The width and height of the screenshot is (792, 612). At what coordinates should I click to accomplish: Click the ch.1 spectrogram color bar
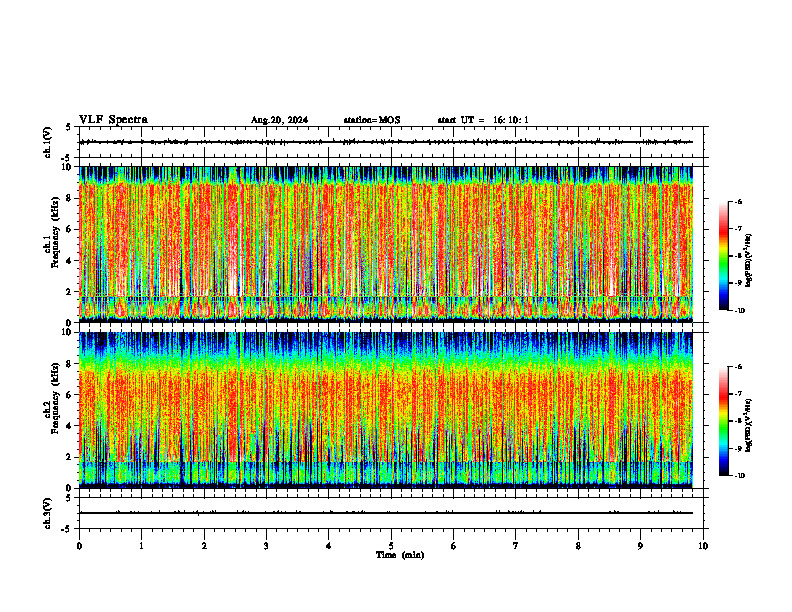[x=724, y=256]
